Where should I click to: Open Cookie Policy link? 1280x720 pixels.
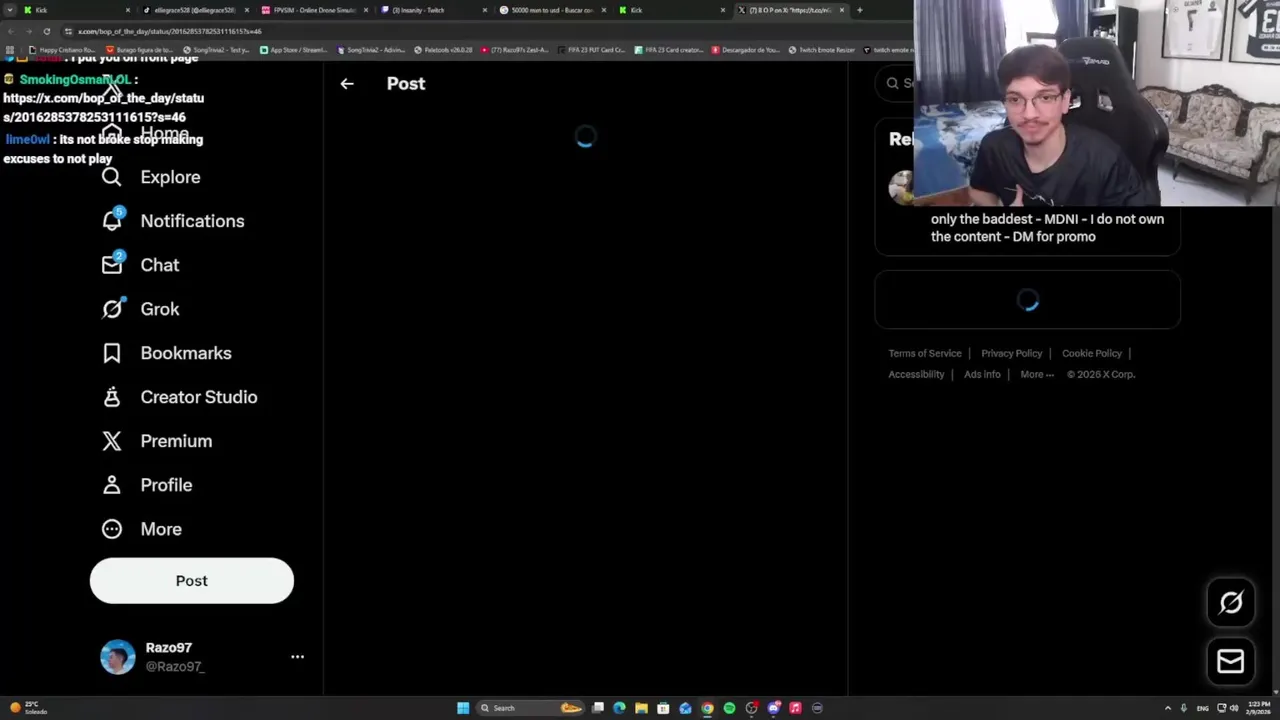point(1092,353)
